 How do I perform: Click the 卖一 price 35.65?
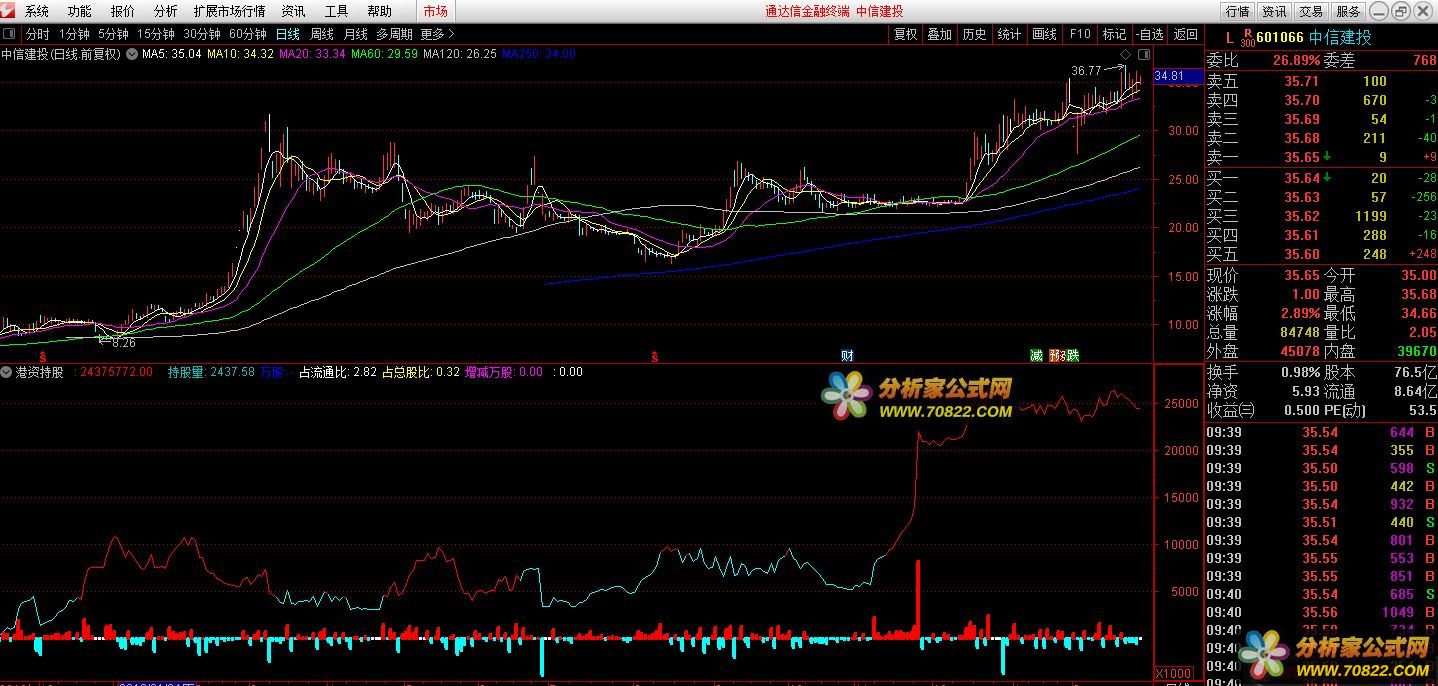[1302, 158]
